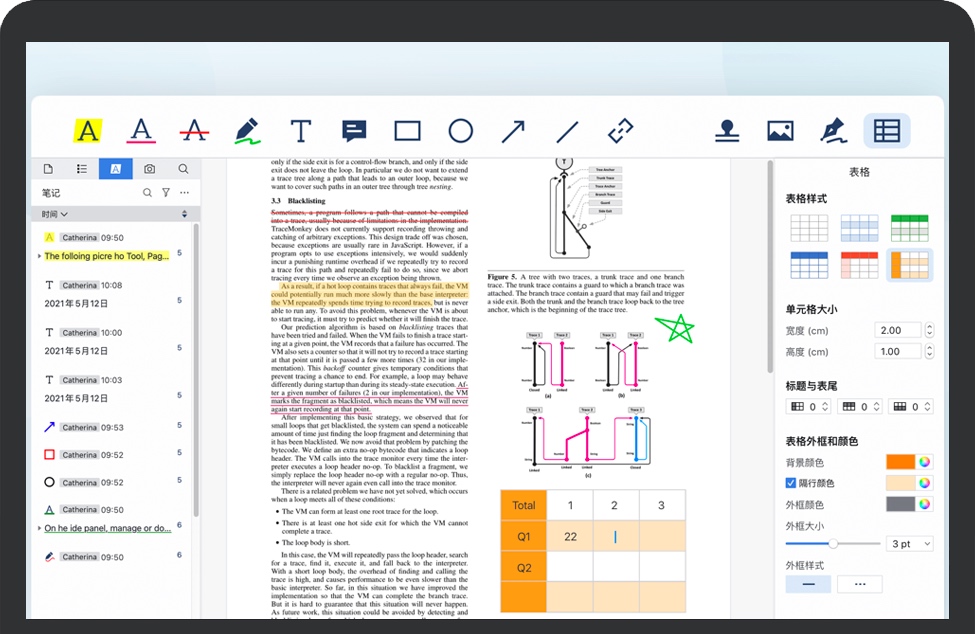The image size is (975, 634).
Task: Choose the freehand pen drawing tool
Action: point(247,130)
